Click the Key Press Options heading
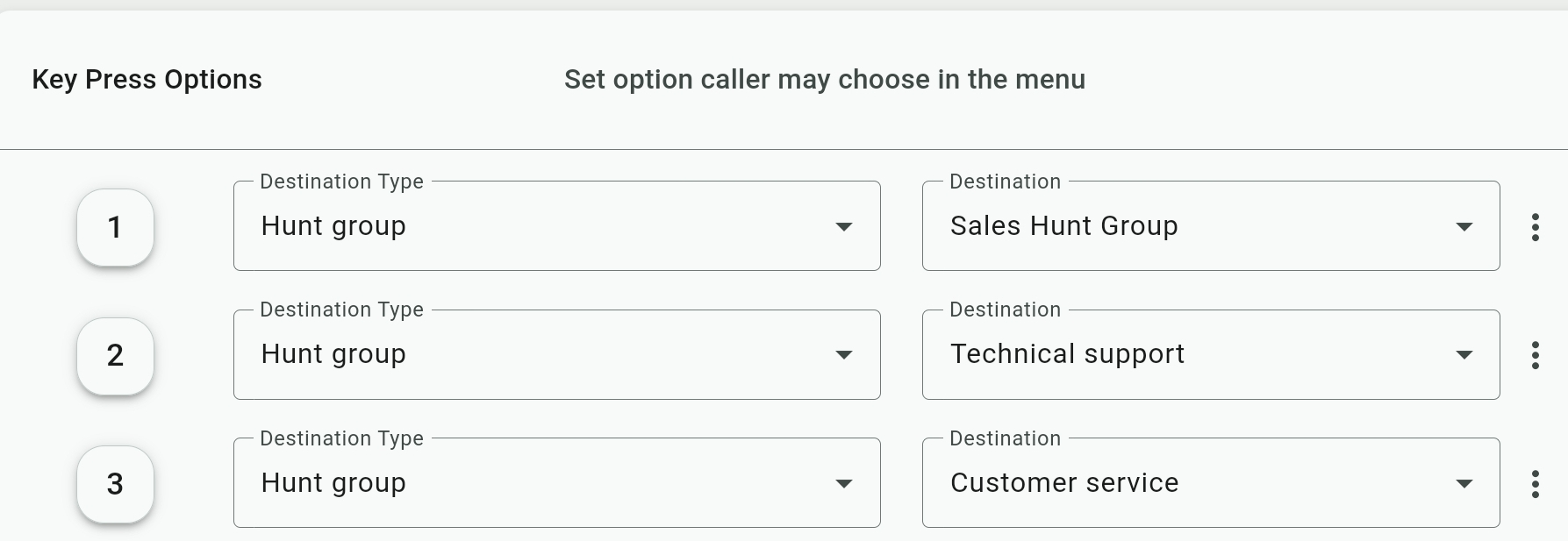 pyautogui.click(x=147, y=80)
